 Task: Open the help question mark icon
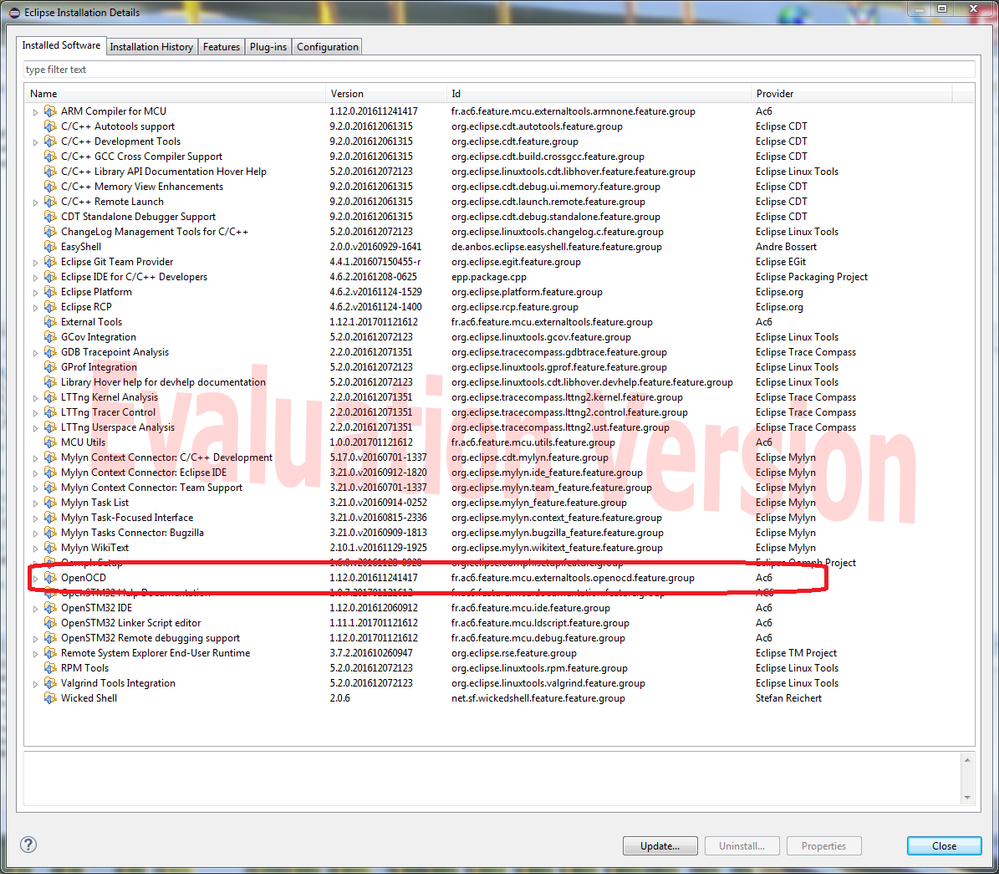pyautogui.click(x=28, y=845)
